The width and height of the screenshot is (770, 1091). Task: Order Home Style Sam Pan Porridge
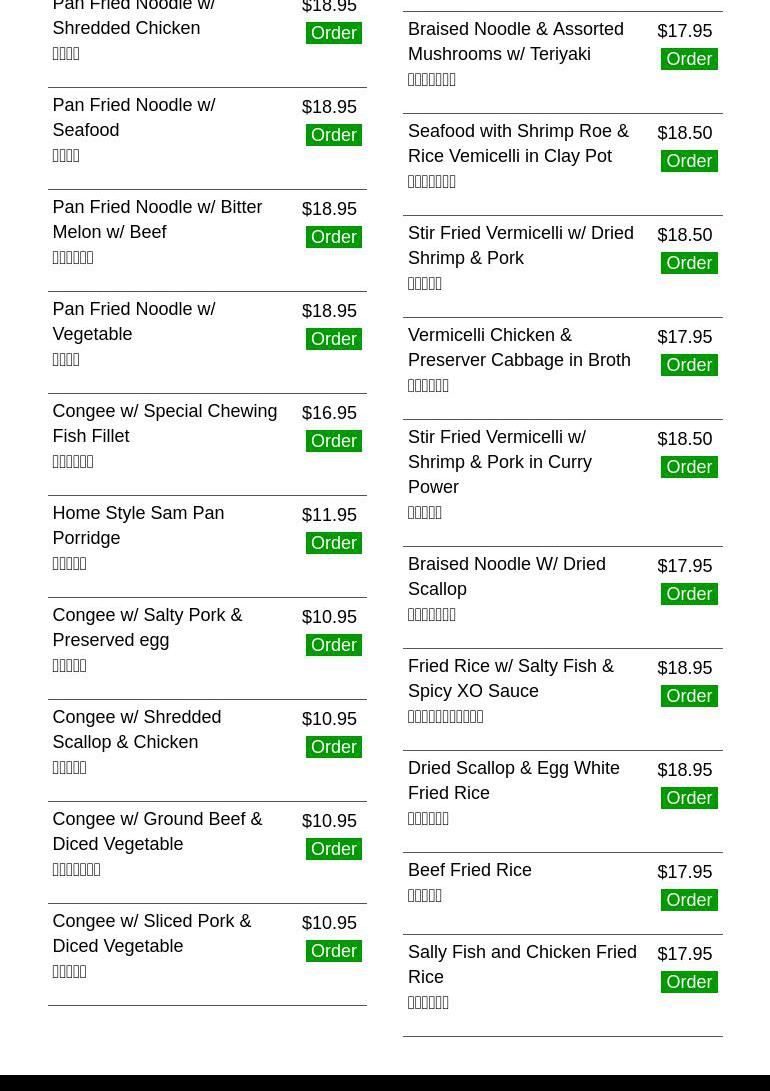coord(333,543)
